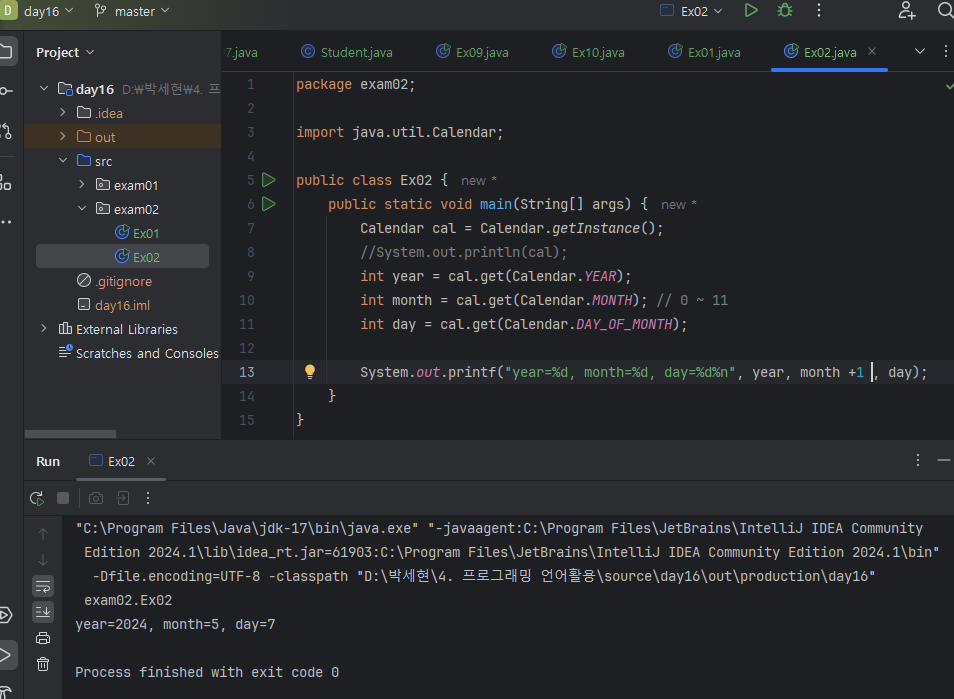954x699 pixels.
Task: Start debugging with the bug icon
Action: pyautogui.click(x=785, y=10)
